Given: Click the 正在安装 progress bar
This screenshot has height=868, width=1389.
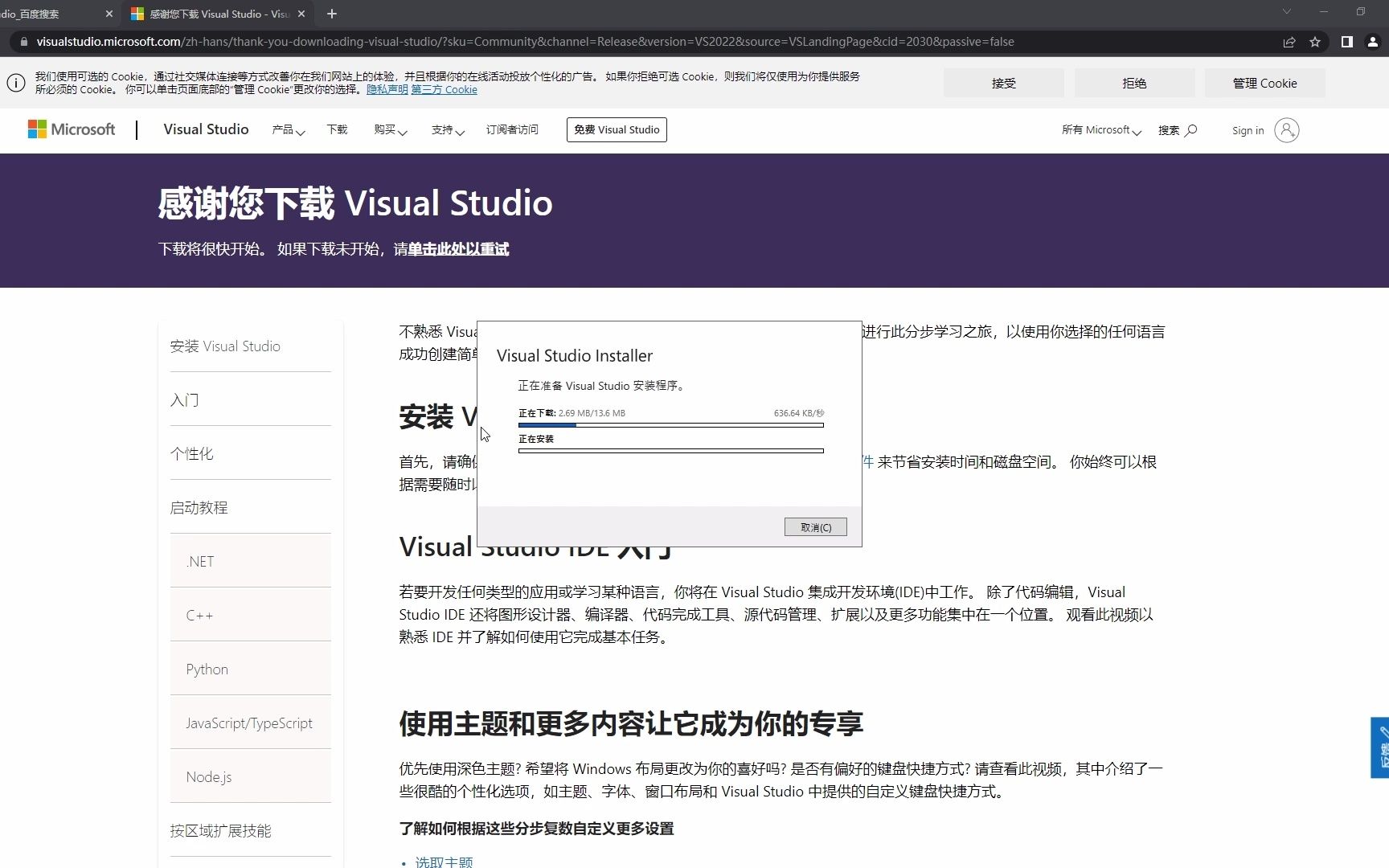Looking at the screenshot, I should click(x=671, y=451).
